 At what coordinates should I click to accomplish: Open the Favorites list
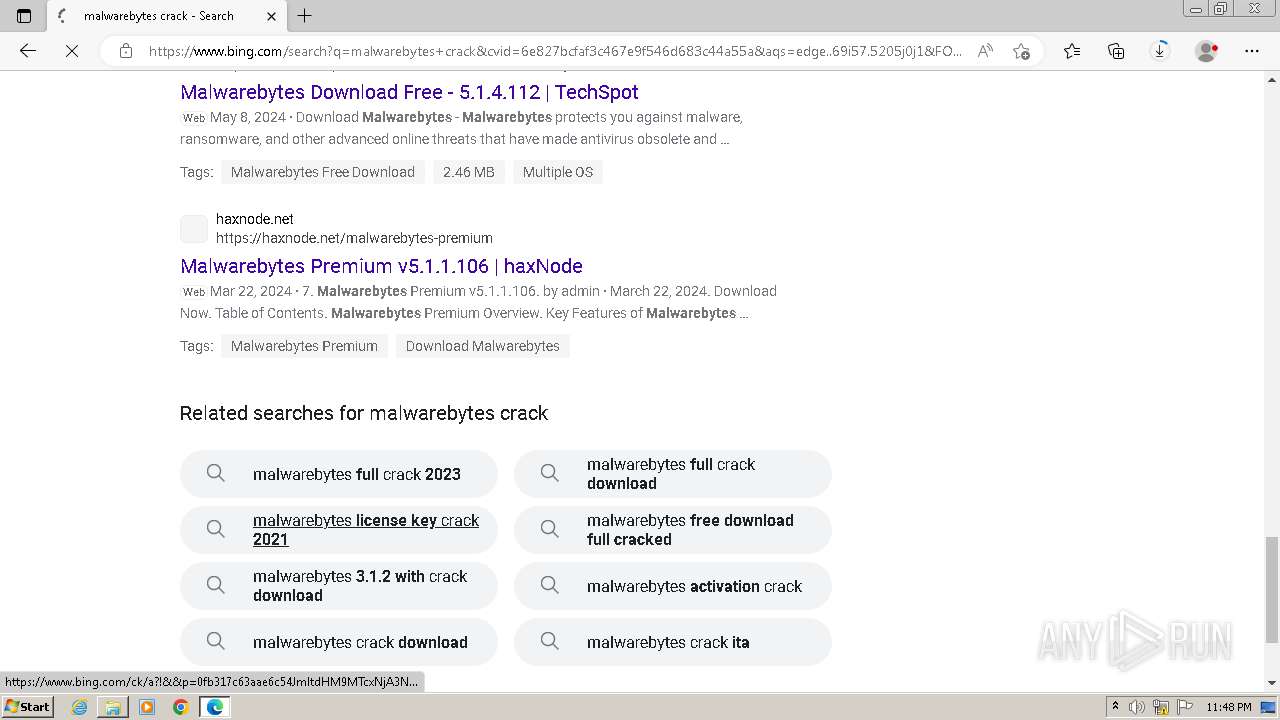(1072, 51)
